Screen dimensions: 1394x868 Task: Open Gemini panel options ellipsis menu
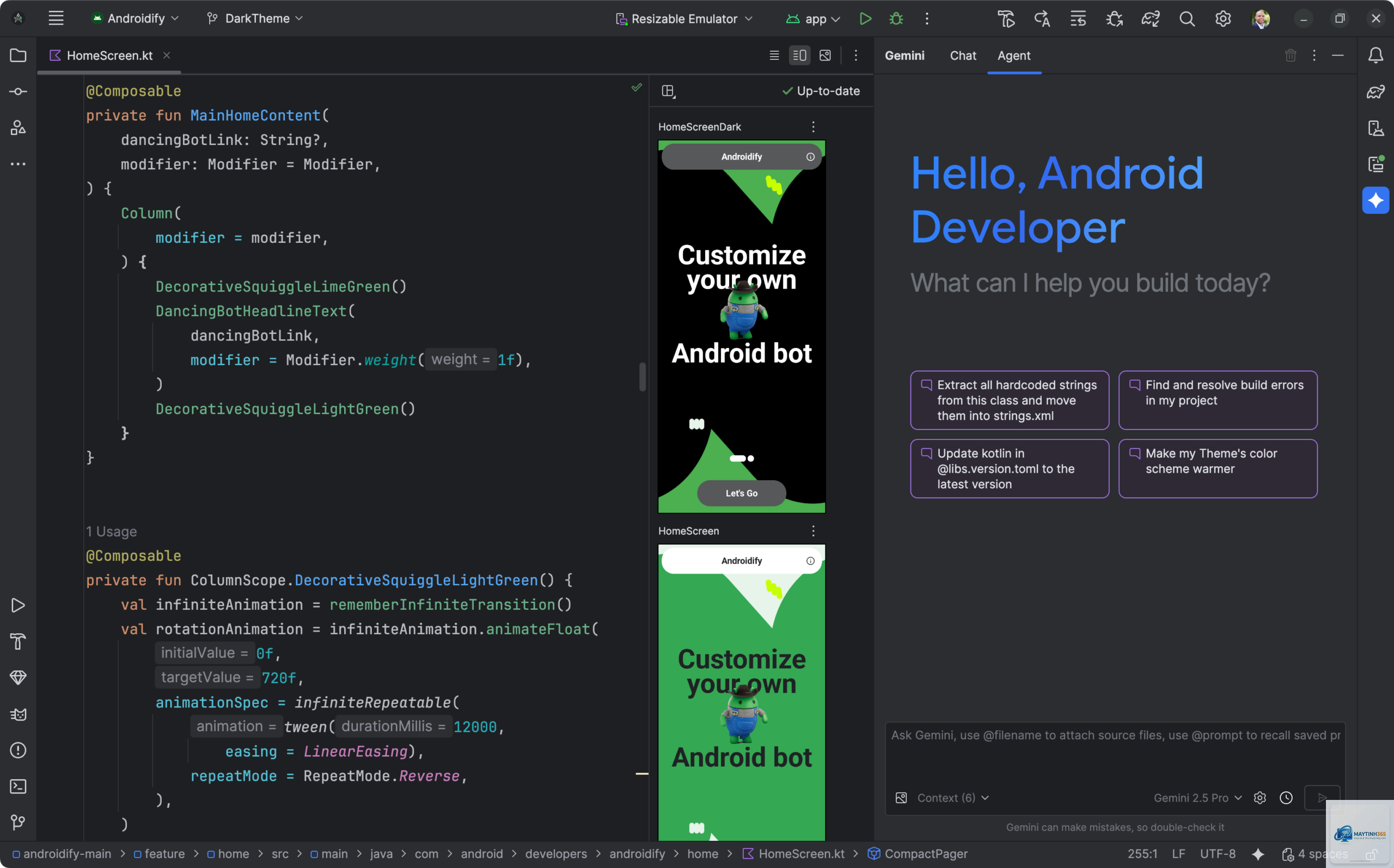point(1313,55)
